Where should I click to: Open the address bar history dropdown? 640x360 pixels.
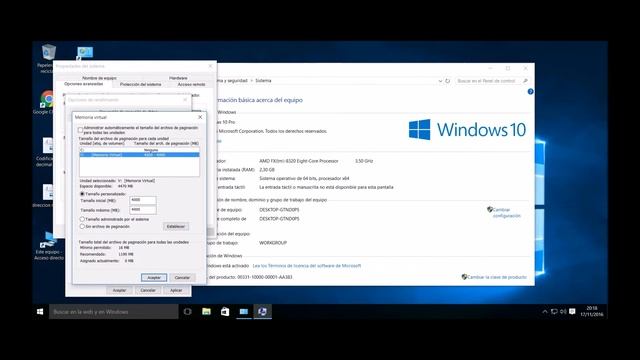tap(440, 81)
